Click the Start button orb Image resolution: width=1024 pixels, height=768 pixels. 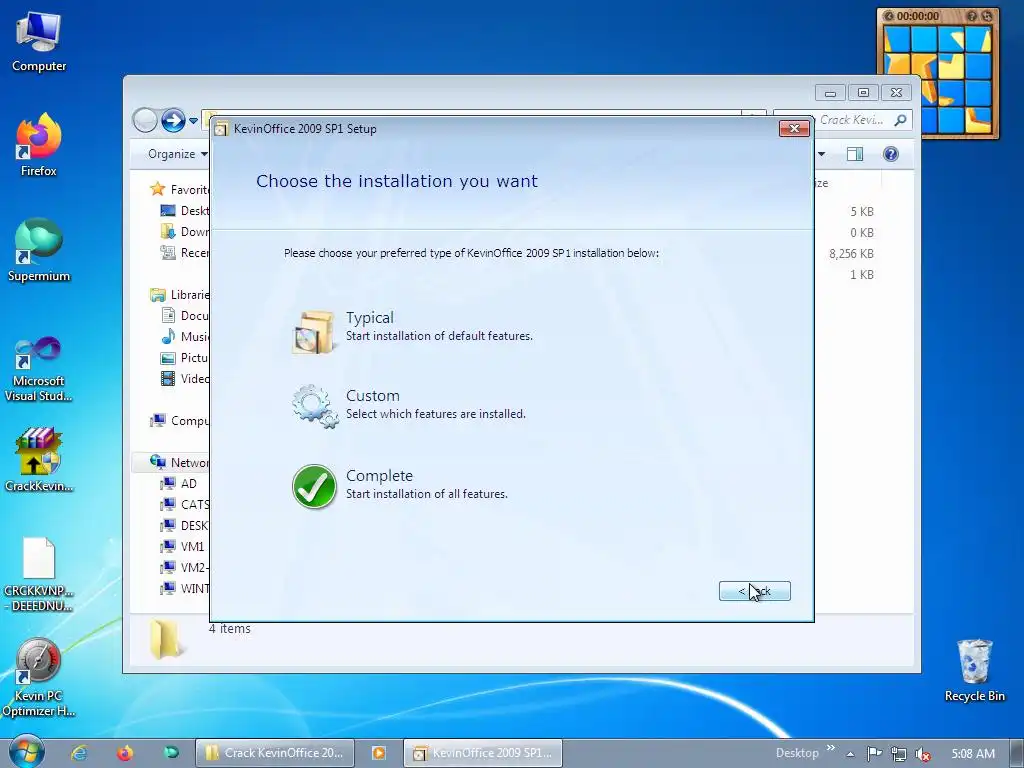click(26, 752)
